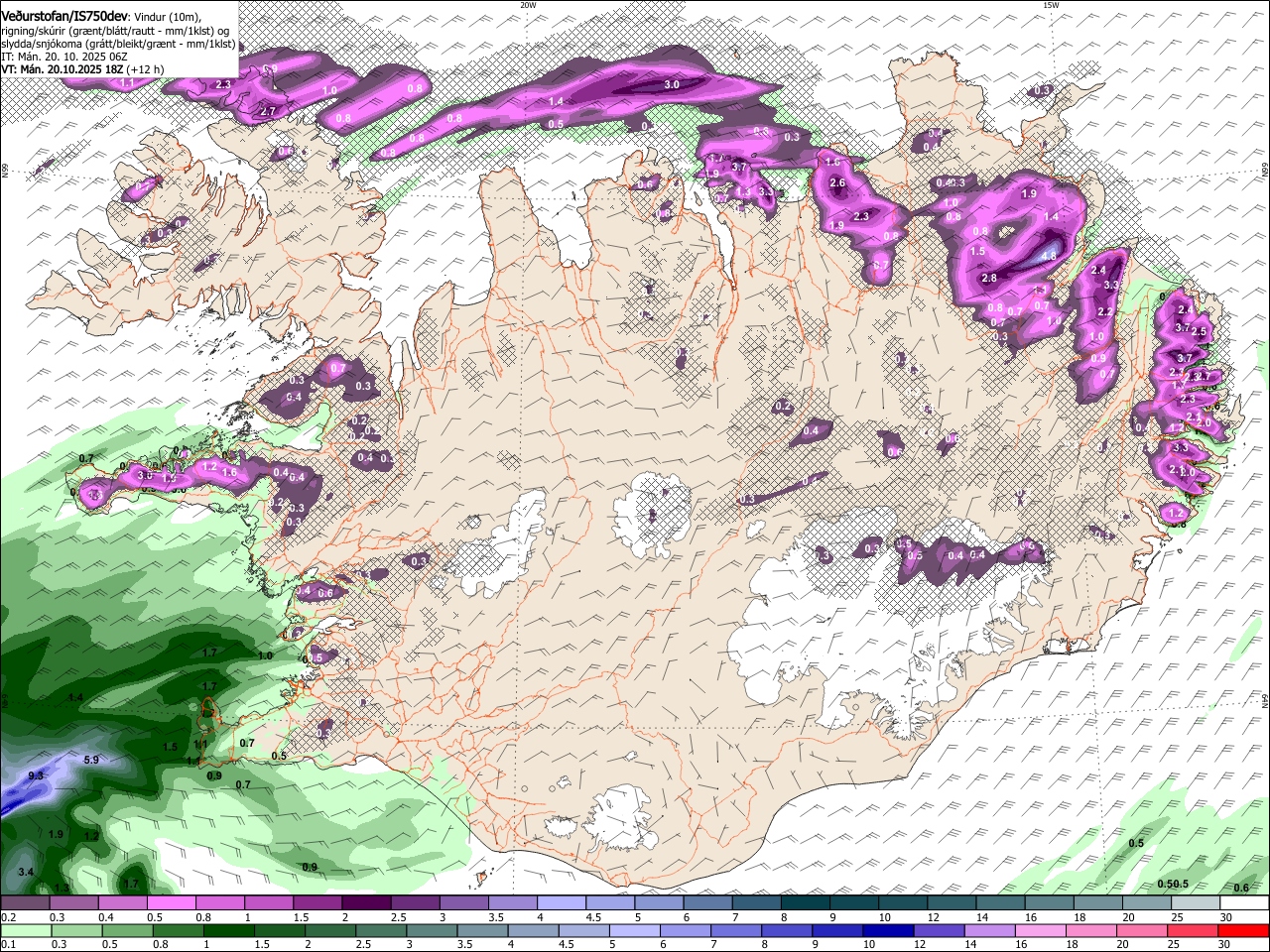Viewport: 1270px width, 952px height.
Task: Click the 4.8 snowfall value on the map
Action: click(x=1049, y=256)
